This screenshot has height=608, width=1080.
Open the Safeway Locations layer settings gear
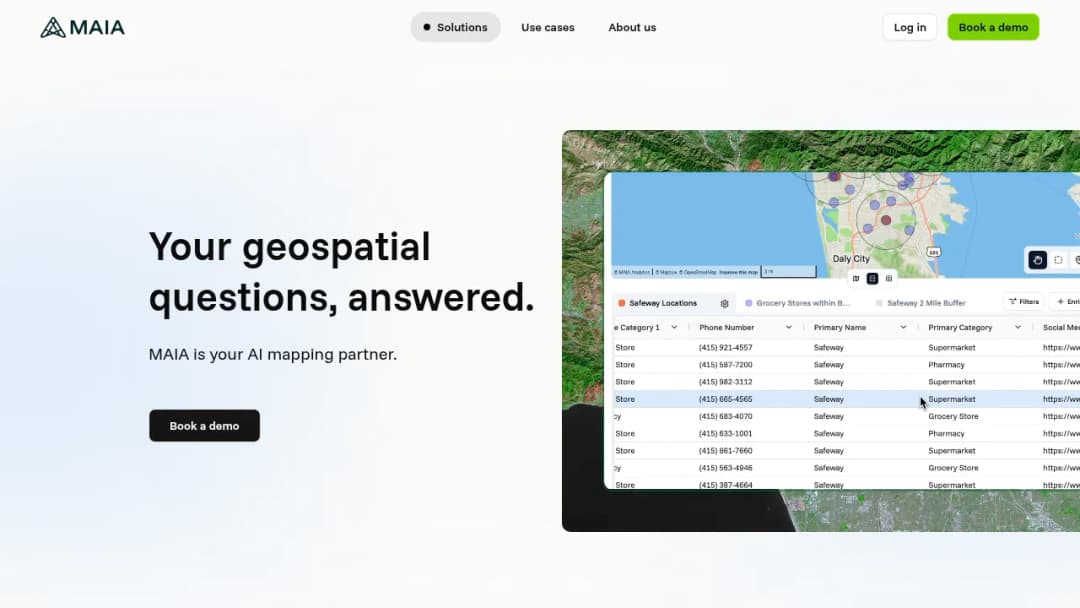(724, 303)
